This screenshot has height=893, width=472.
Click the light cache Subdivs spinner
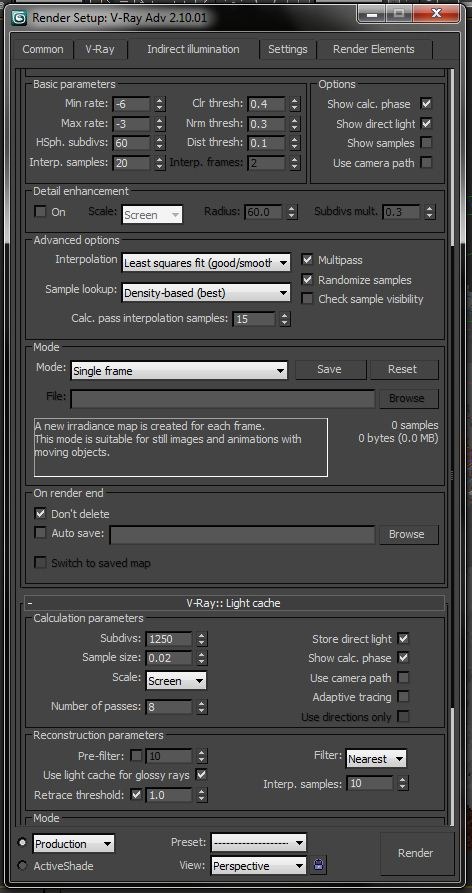pos(202,639)
